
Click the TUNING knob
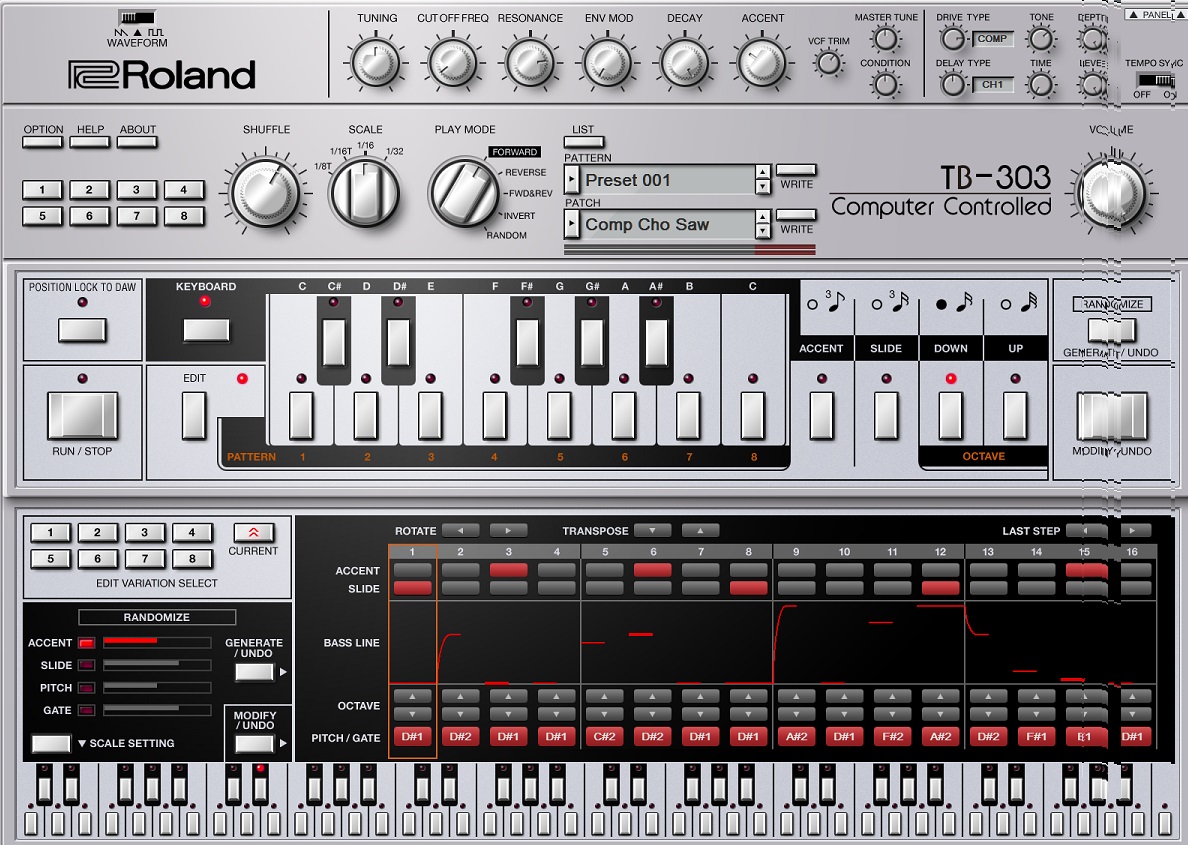[376, 63]
